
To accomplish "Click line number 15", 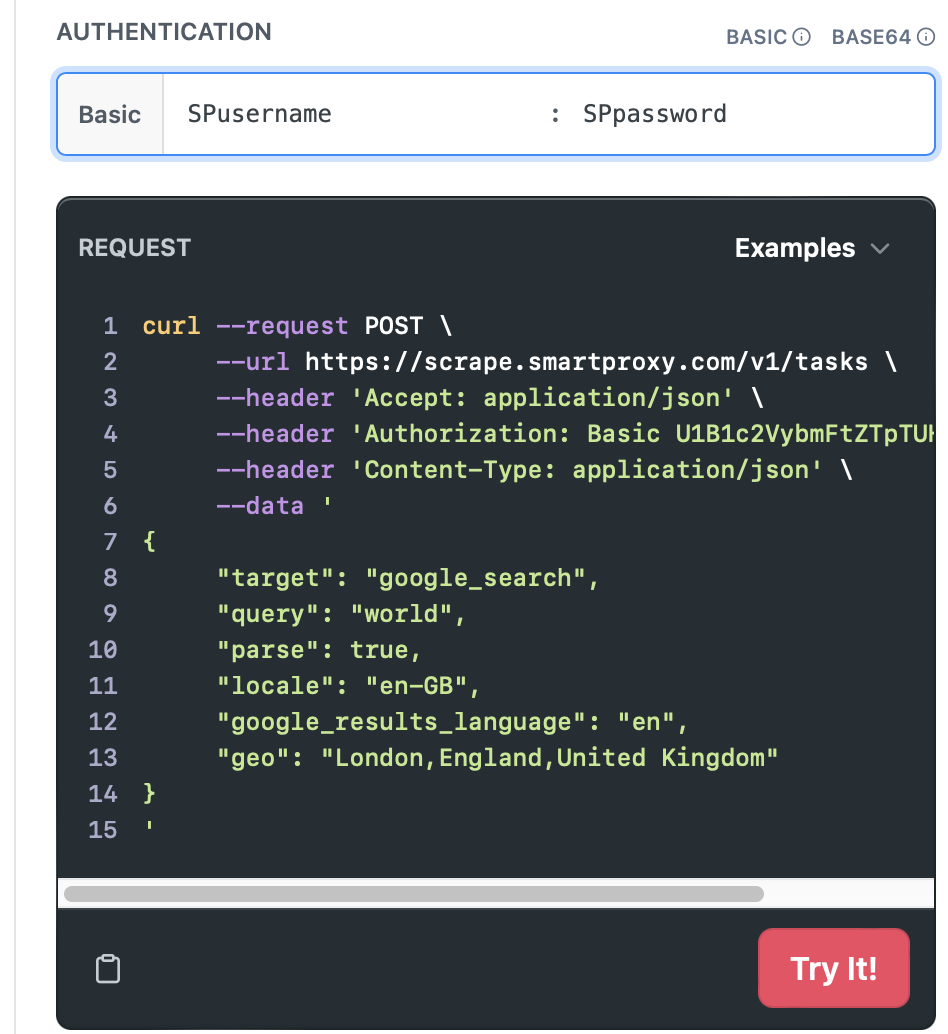I will (103, 830).
